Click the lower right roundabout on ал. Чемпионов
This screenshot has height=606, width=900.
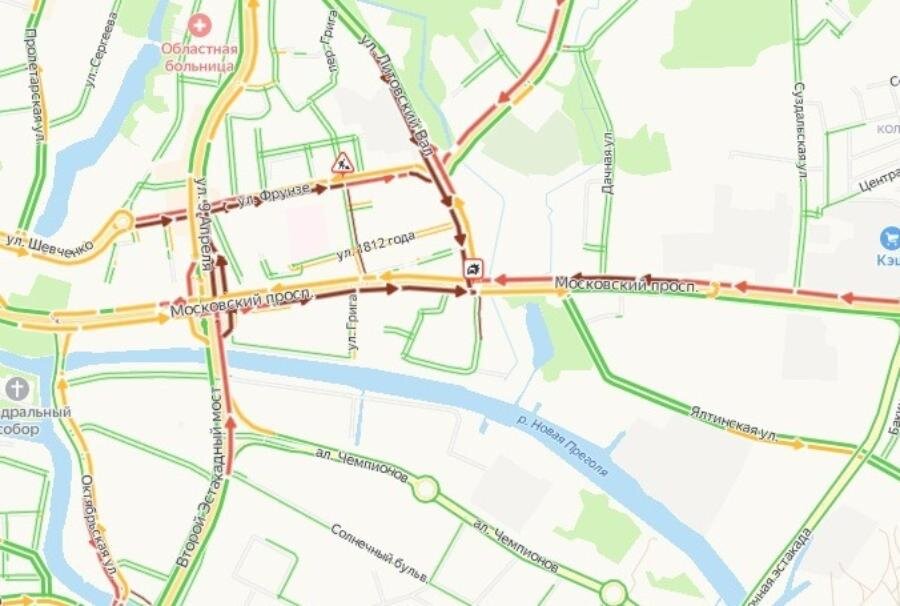coord(613,592)
